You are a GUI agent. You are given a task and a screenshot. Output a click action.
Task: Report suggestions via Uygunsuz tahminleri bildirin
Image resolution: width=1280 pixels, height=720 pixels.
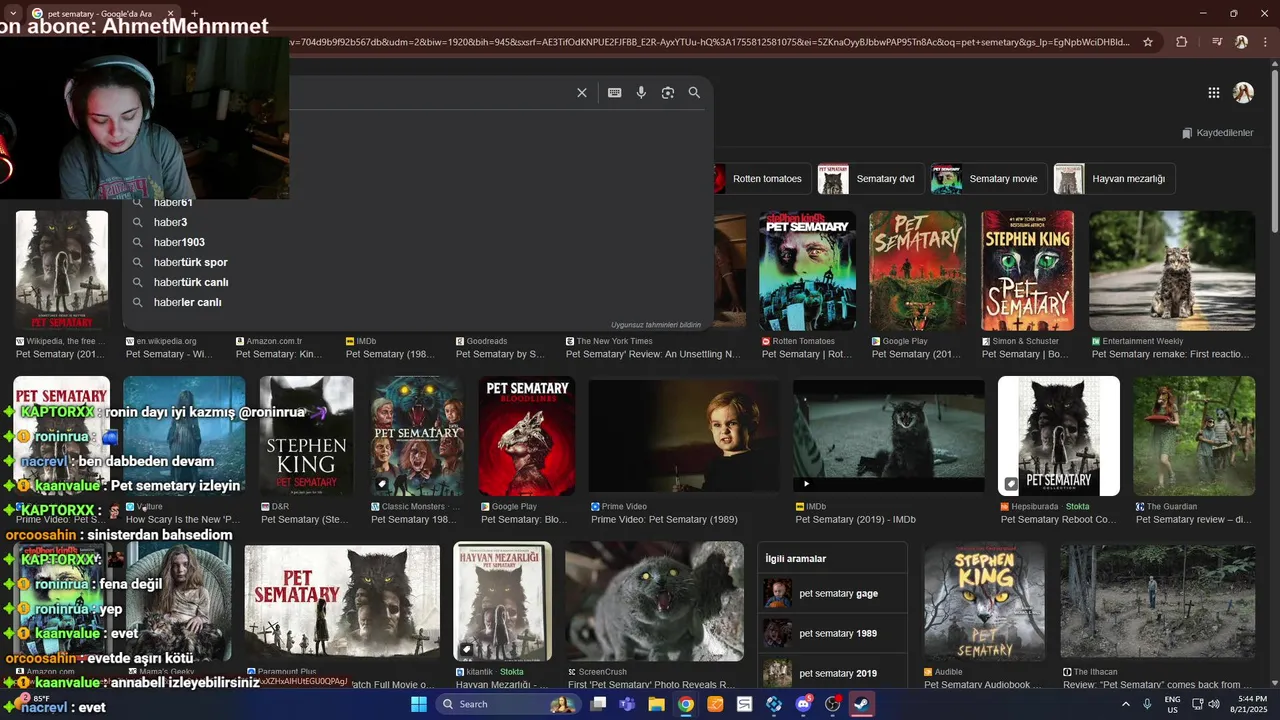(x=656, y=325)
